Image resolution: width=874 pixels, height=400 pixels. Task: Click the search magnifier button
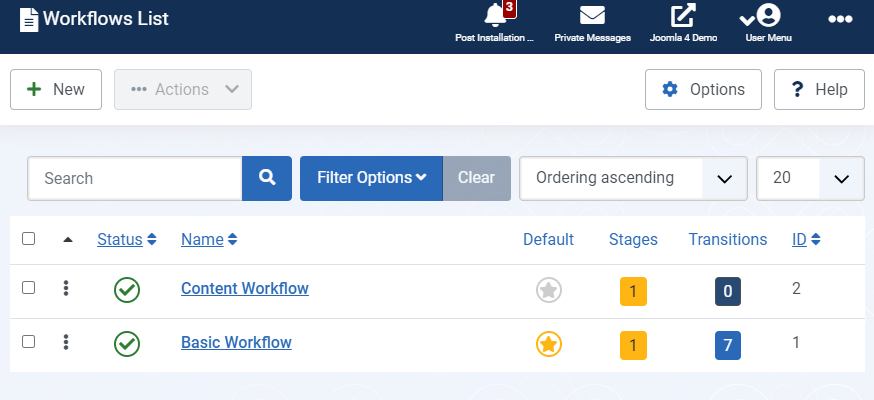click(267, 178)
